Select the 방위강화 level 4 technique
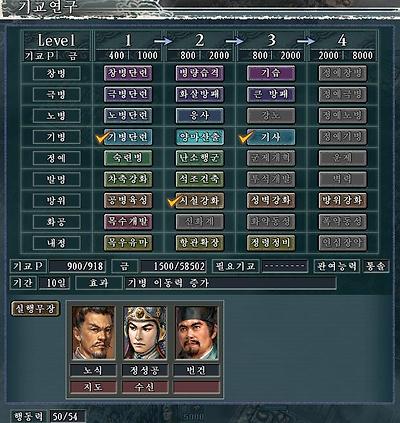Screen dimensions: 400x423 tap(343, 200)
